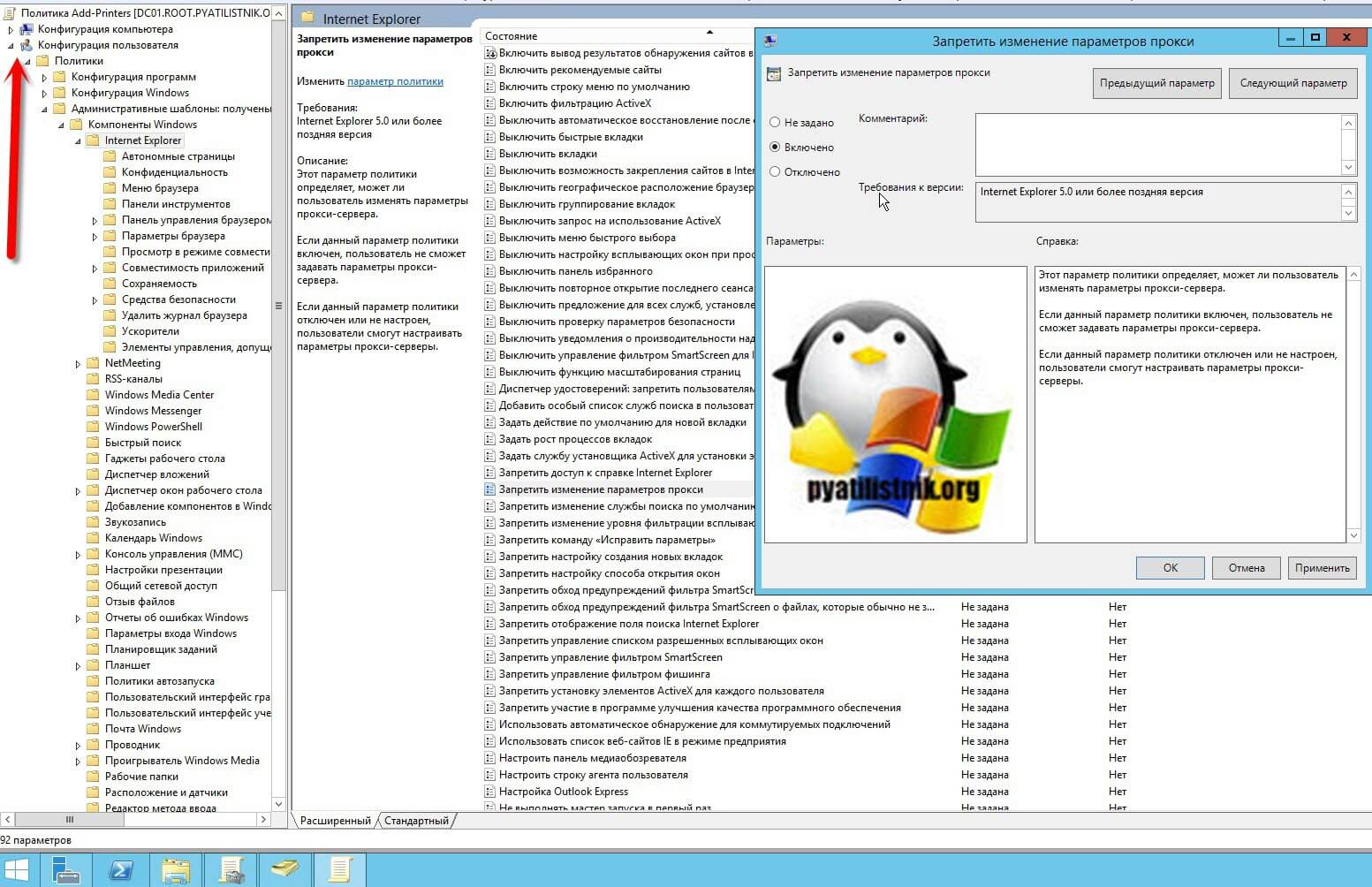
Task: Launch PowerShell from the taskbar
Action: pyautogui.click(x=121, y=870)
